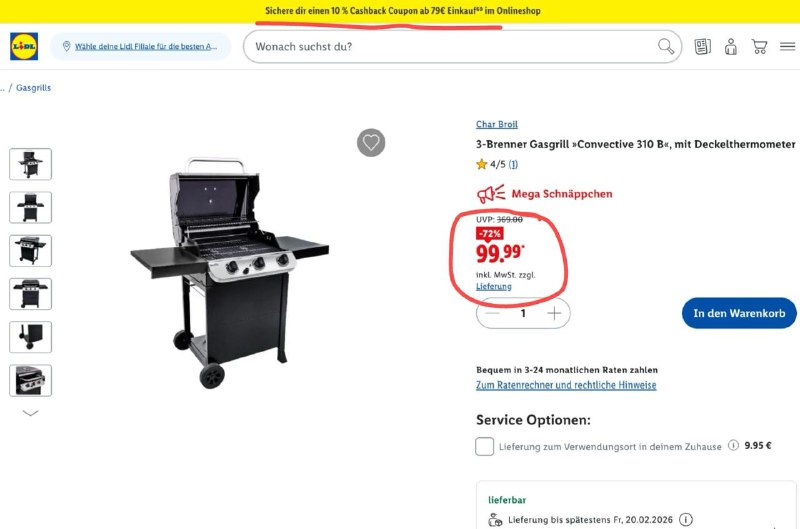Increase quantity with plus button
This screenshot has width=800, height=529.
coord(554,313)
